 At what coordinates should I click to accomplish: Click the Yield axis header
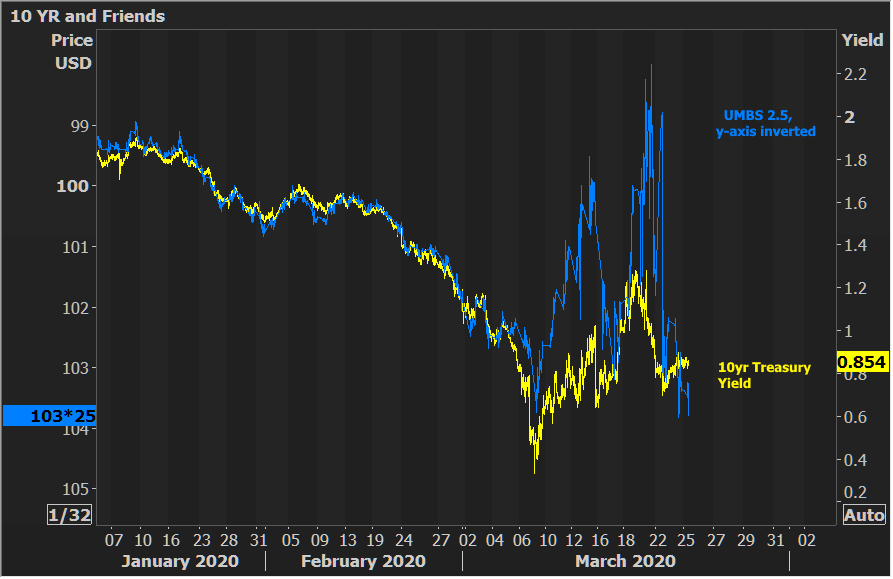(861, 40)
